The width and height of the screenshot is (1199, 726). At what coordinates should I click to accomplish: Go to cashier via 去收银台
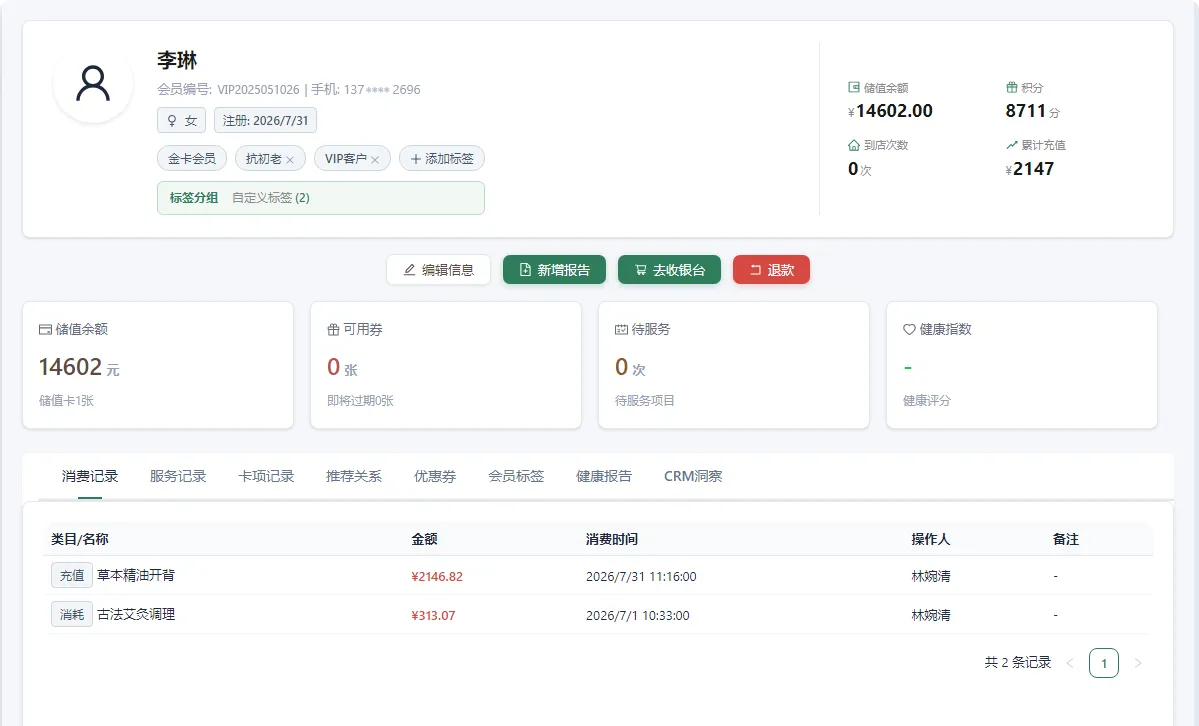tap(669, 270)
